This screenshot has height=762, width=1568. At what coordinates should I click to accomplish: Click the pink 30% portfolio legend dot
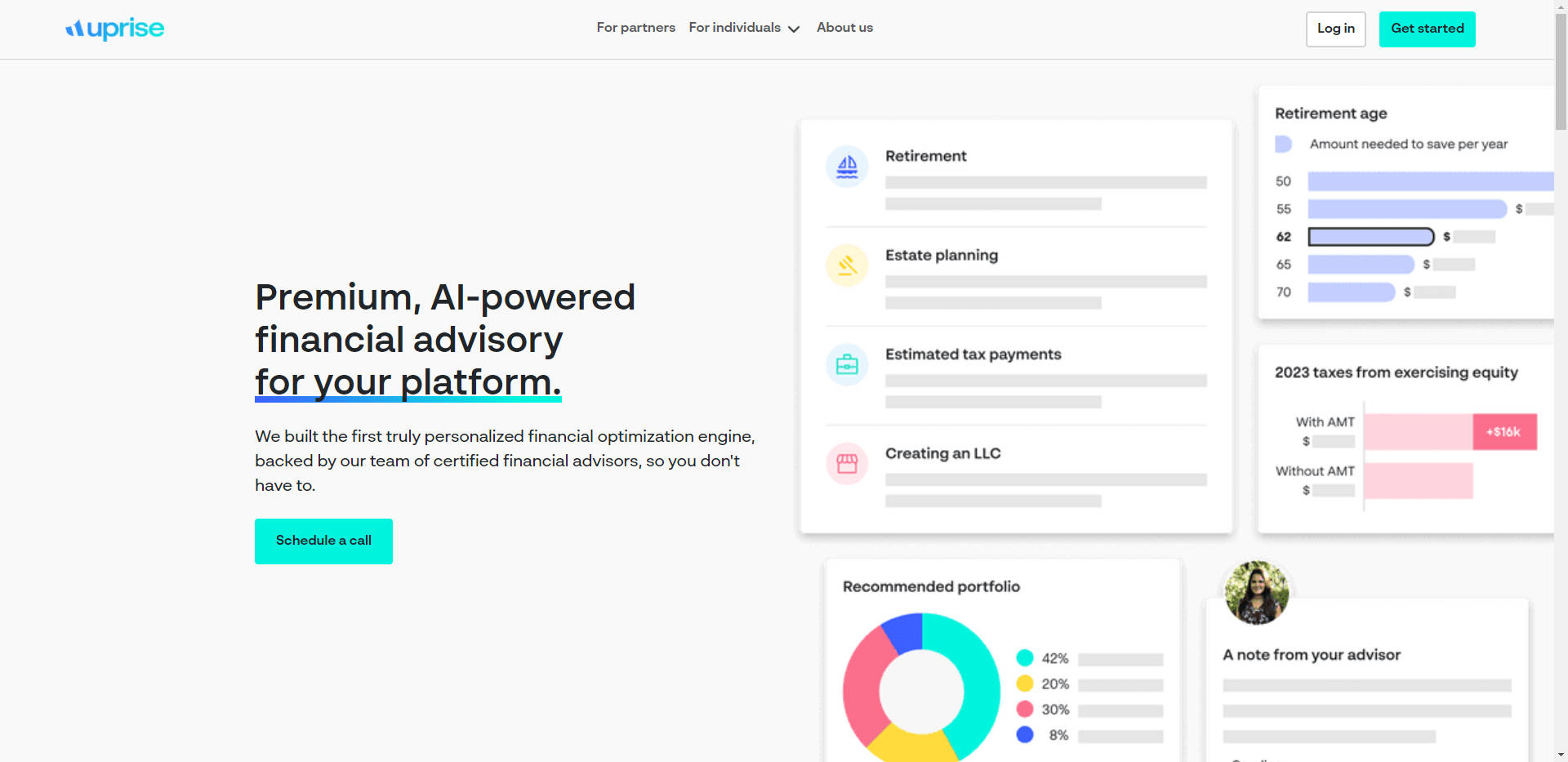point(1025,709)
